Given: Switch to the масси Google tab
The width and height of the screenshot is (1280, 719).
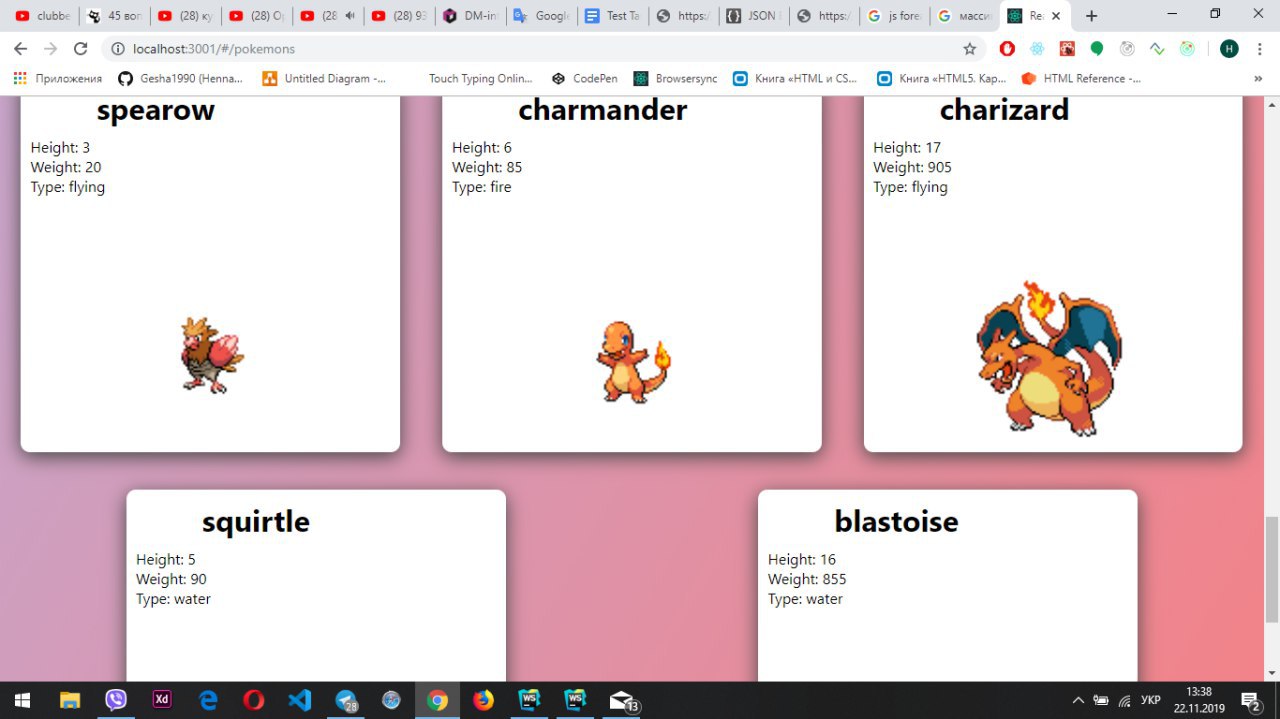Looking at the screenshot, I should (x=965, y=16).
